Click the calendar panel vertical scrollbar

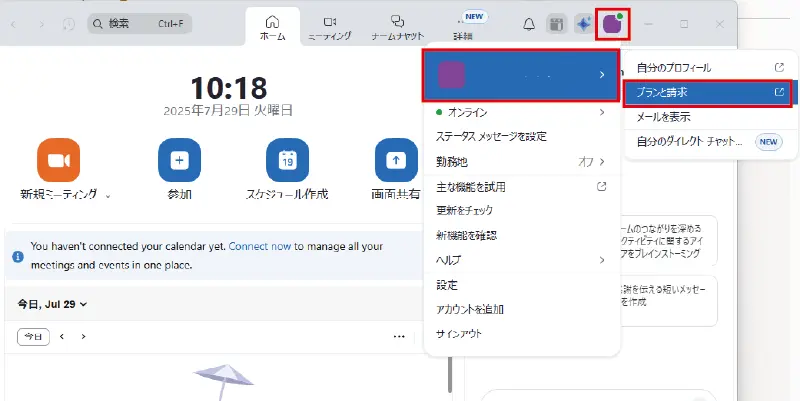[449, 374]
